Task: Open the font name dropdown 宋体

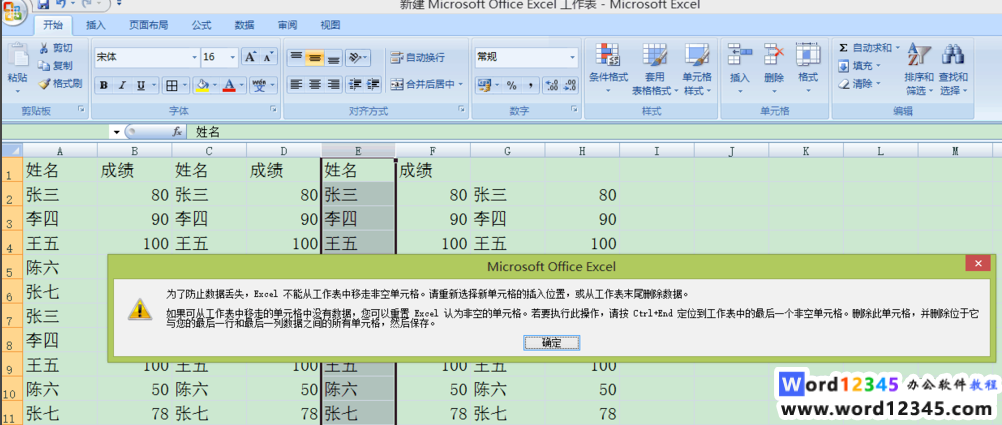Action: [195, 57]
